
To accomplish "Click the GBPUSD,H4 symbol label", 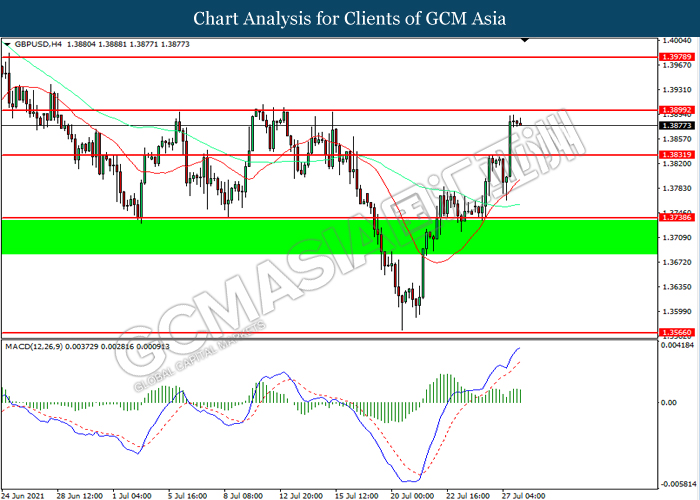I will (38, 46).
